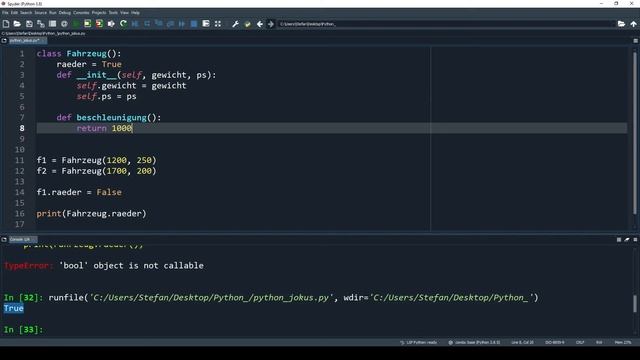Click the Open file folder icon

[x=17, y=24]
